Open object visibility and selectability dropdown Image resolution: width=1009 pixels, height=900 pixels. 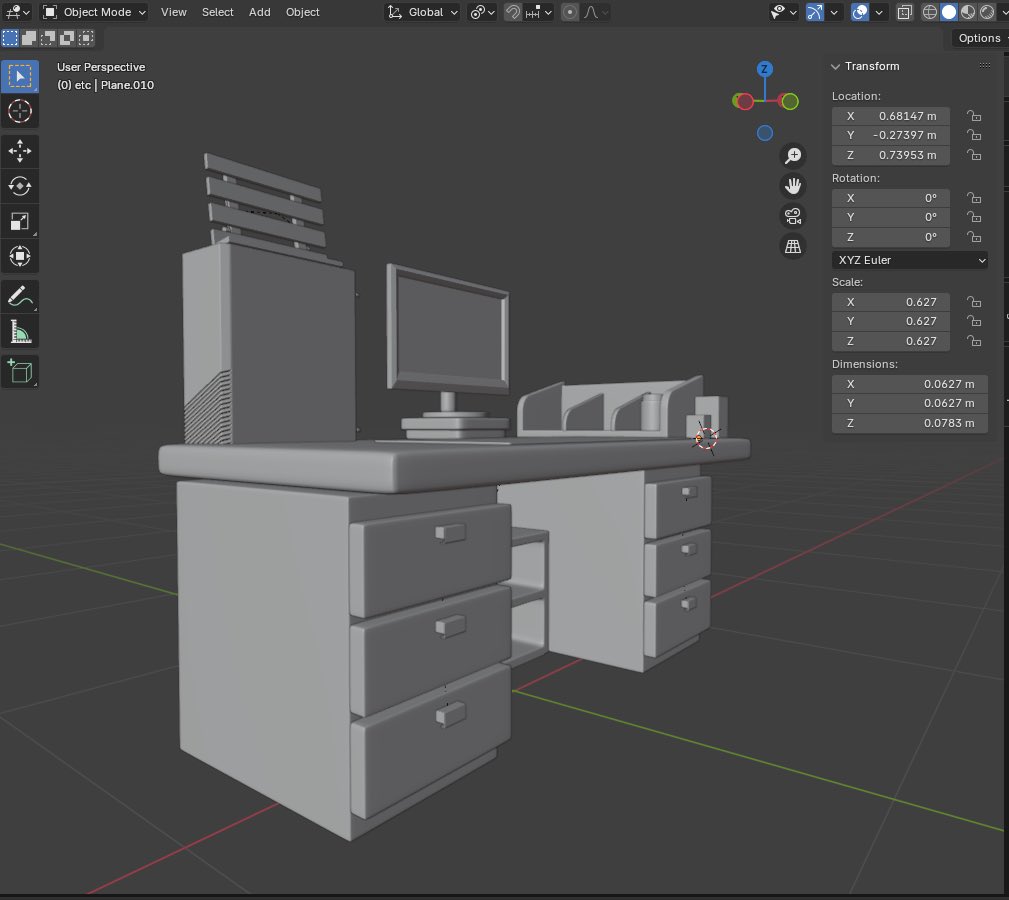(x=784, y=12)
